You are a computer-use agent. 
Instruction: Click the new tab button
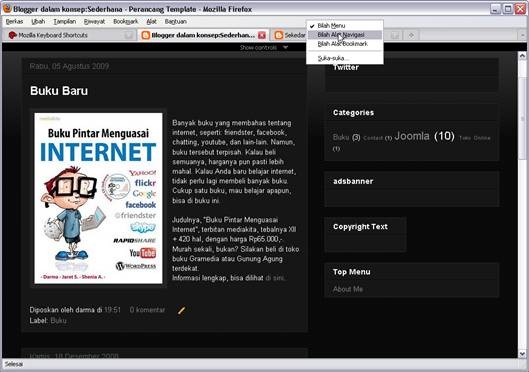tap(411, 35)
